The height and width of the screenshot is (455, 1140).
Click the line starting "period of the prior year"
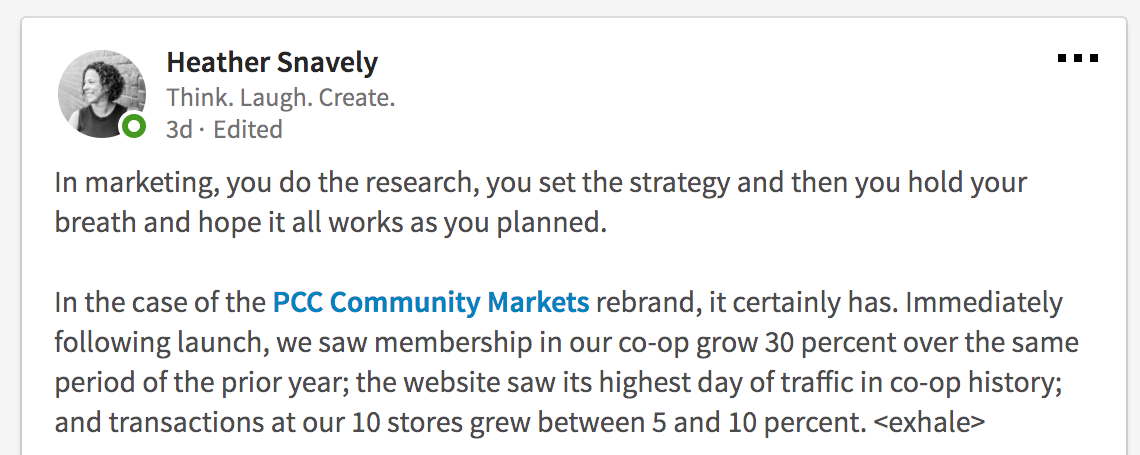tap(567, 382)
